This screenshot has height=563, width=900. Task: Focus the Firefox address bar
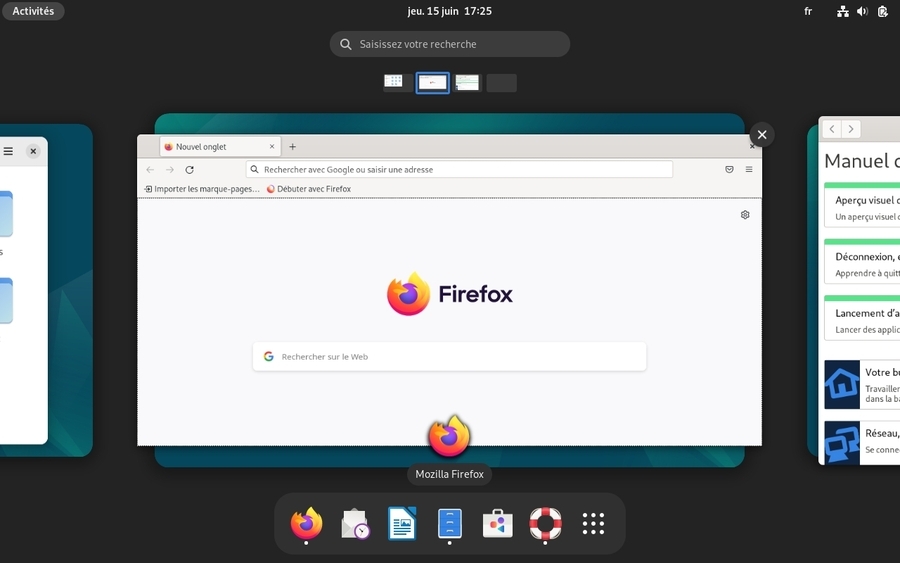click(x=459, y=169)
